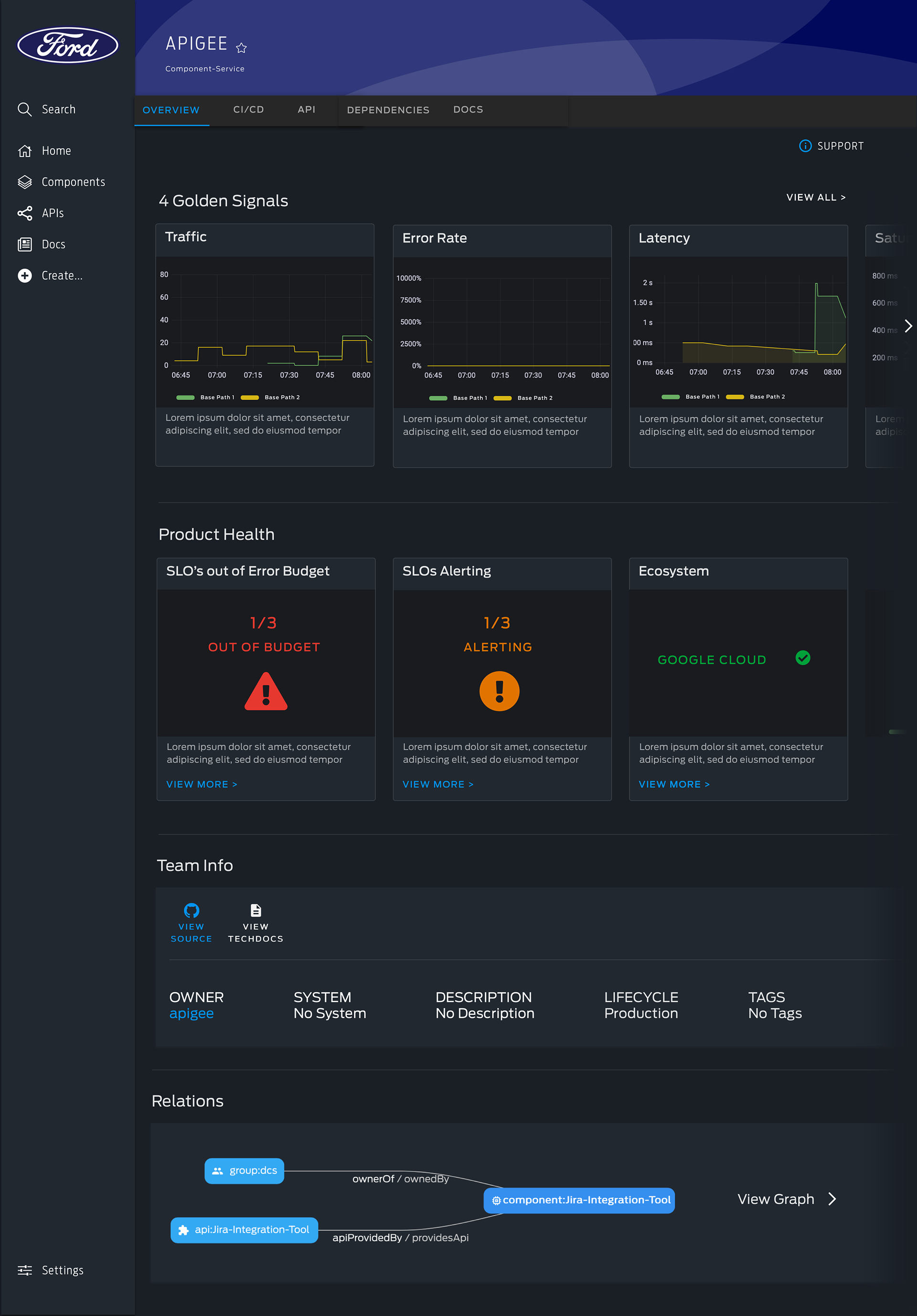Image resolution: width=917 pixels, height=1316 pixels.
Task: Click the View Graph text
Action: (x=776, y=1199)
